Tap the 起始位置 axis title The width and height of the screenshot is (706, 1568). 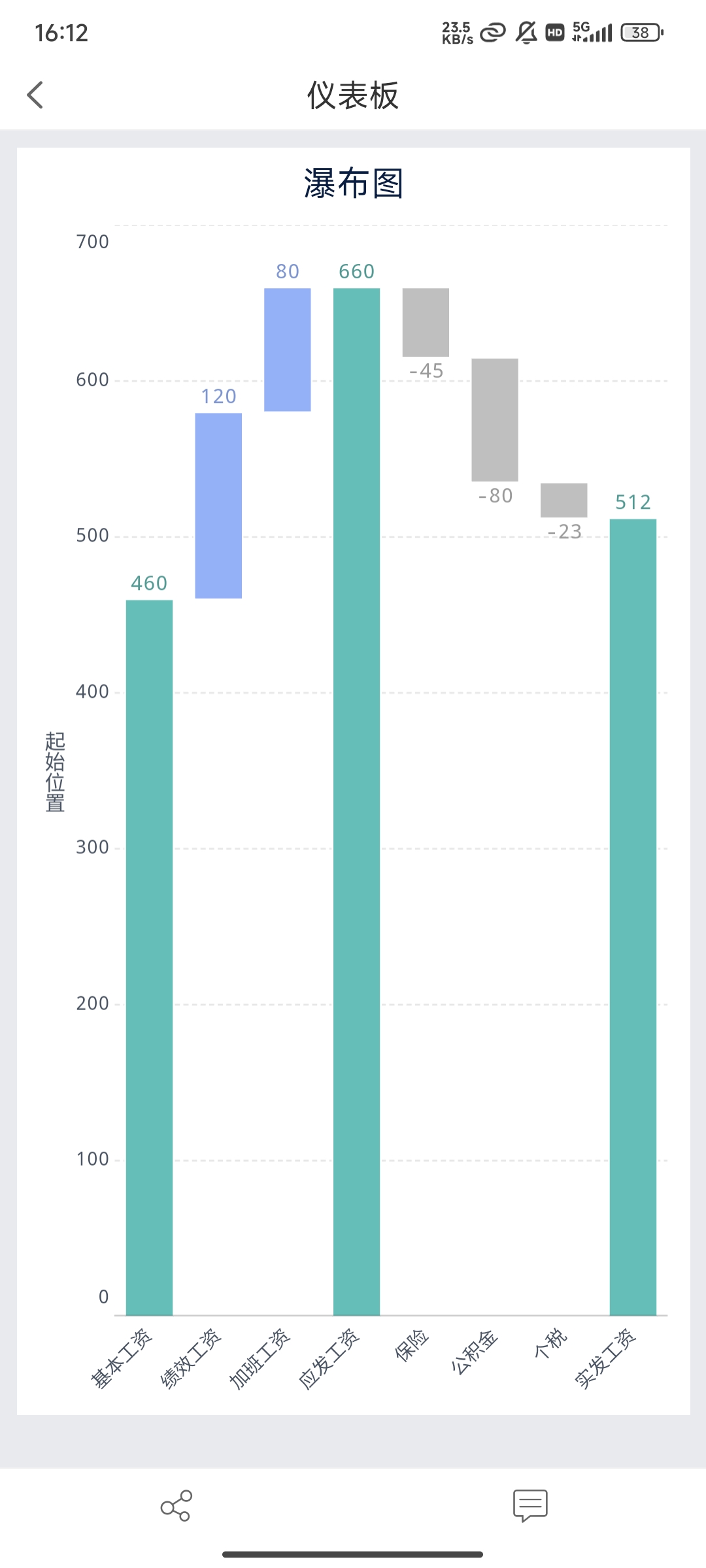coord(55,771)
